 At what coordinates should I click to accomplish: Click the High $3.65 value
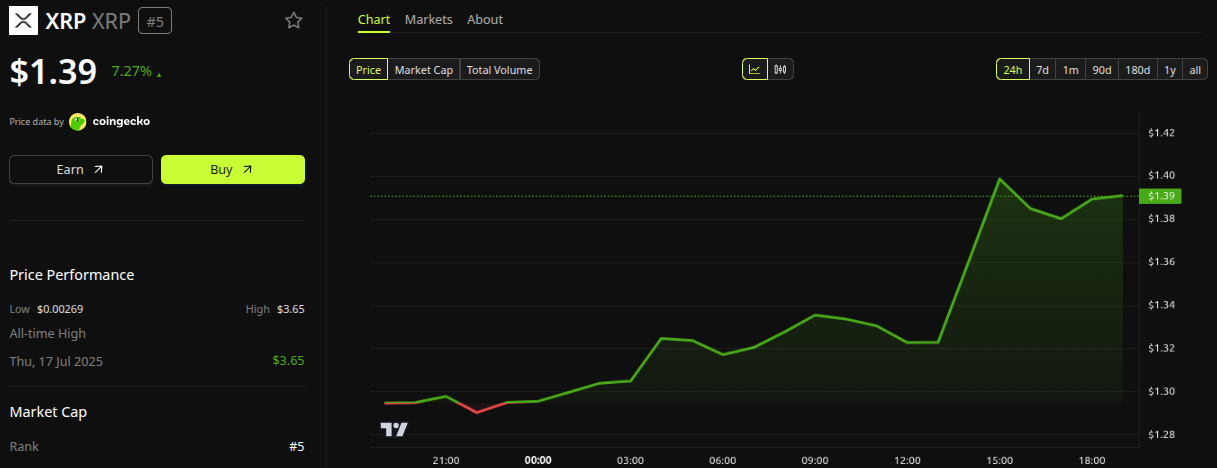tap(289, 309)
